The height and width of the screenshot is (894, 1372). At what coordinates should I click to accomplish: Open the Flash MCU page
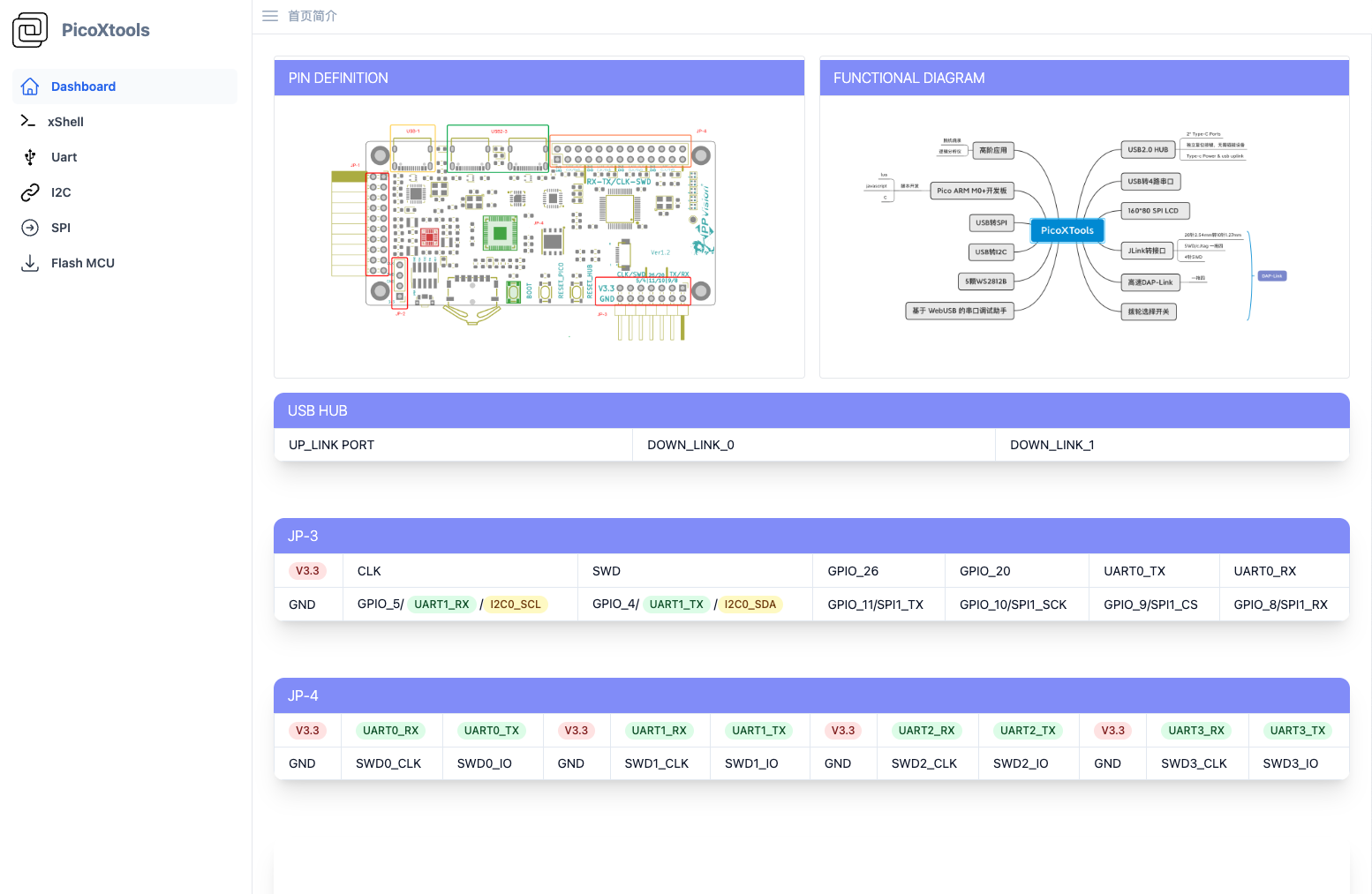pyautogui.click(x=125, y=263)
